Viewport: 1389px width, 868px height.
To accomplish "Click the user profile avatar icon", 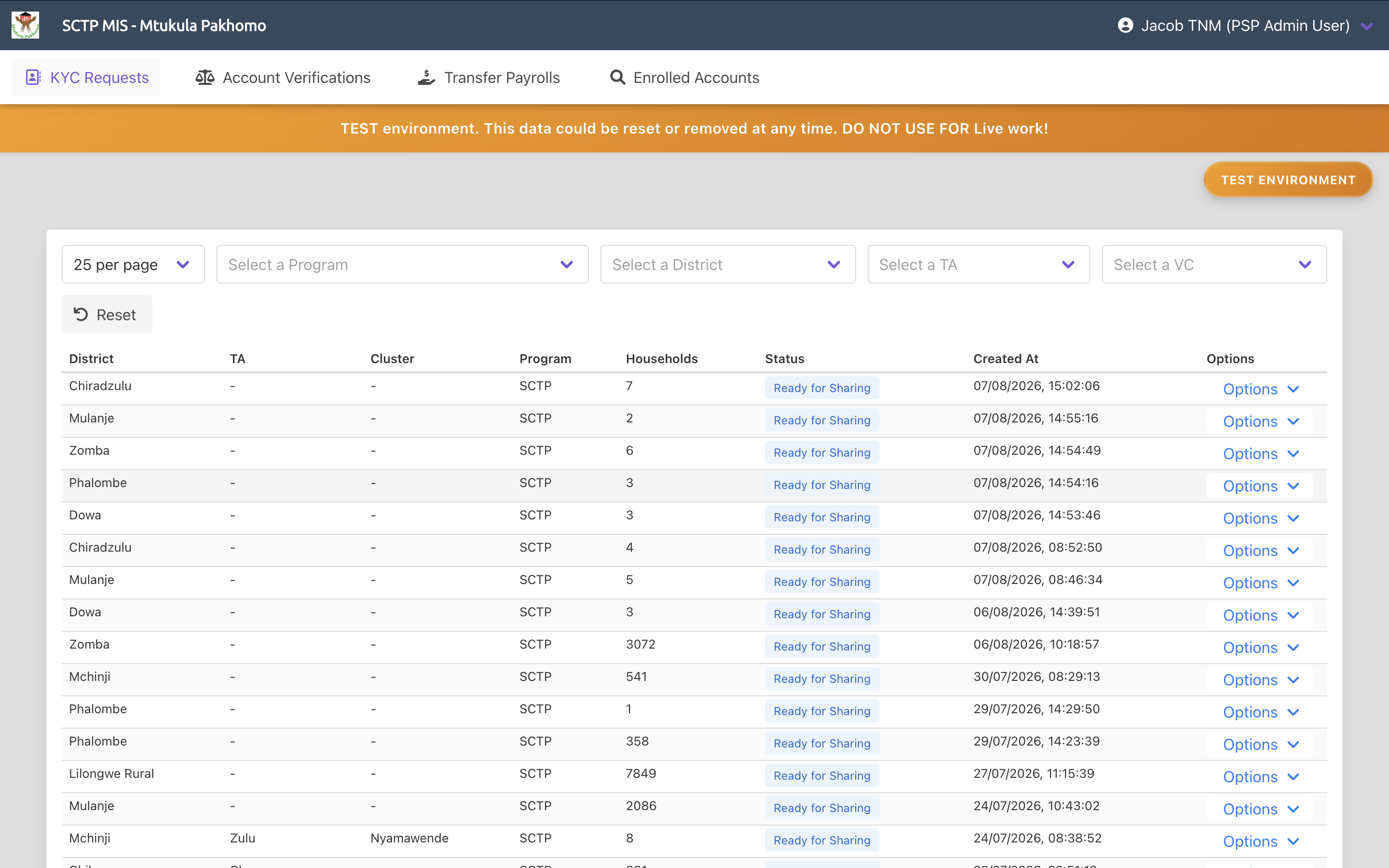I will [x=1125, y=25].
